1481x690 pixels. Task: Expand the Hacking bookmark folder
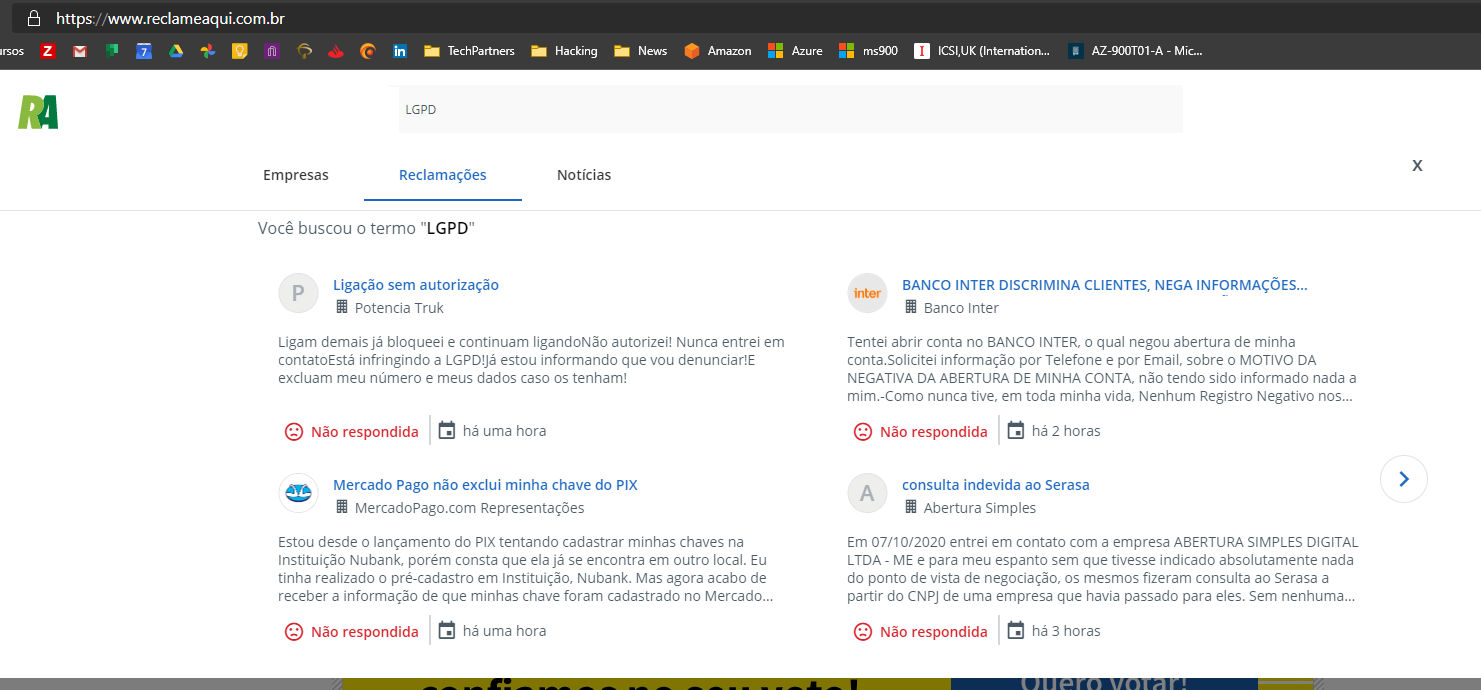click(x=565, y=51)
